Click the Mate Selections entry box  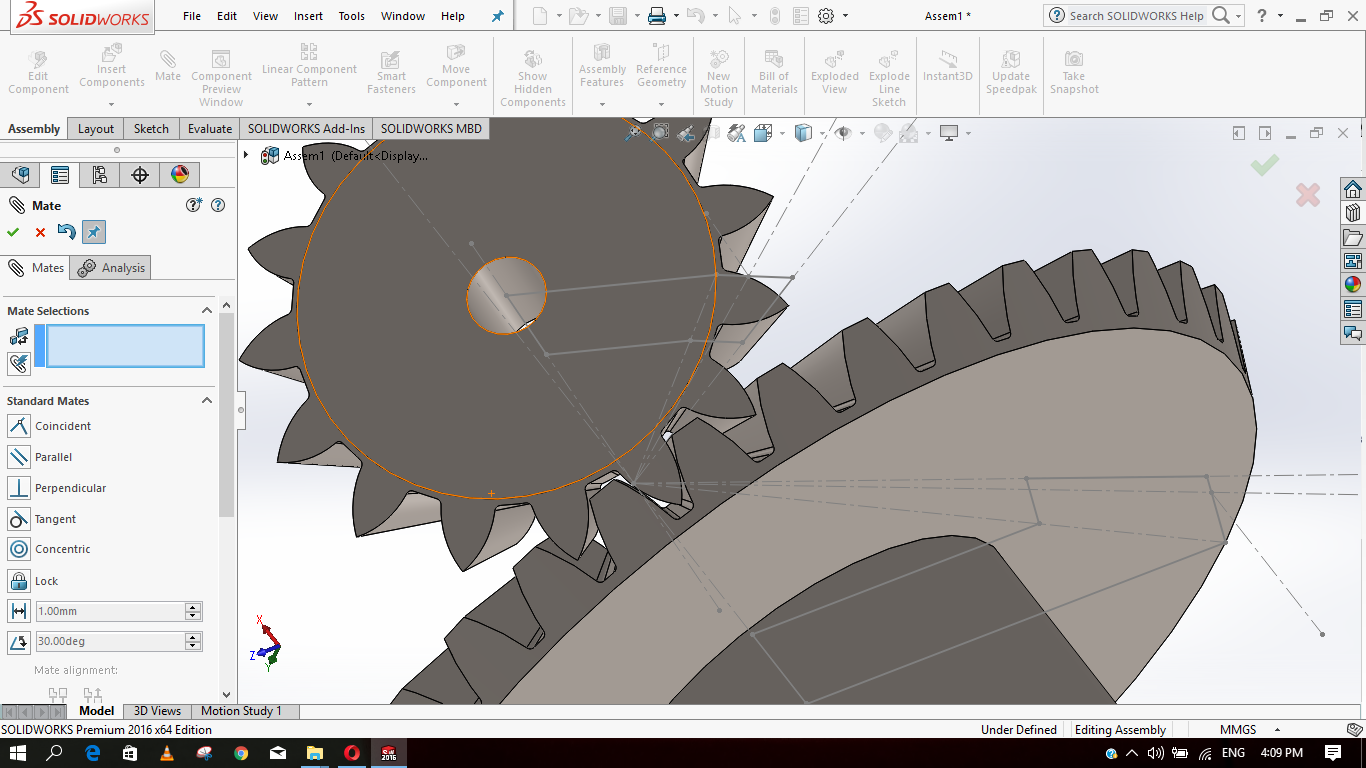point(124,346)
